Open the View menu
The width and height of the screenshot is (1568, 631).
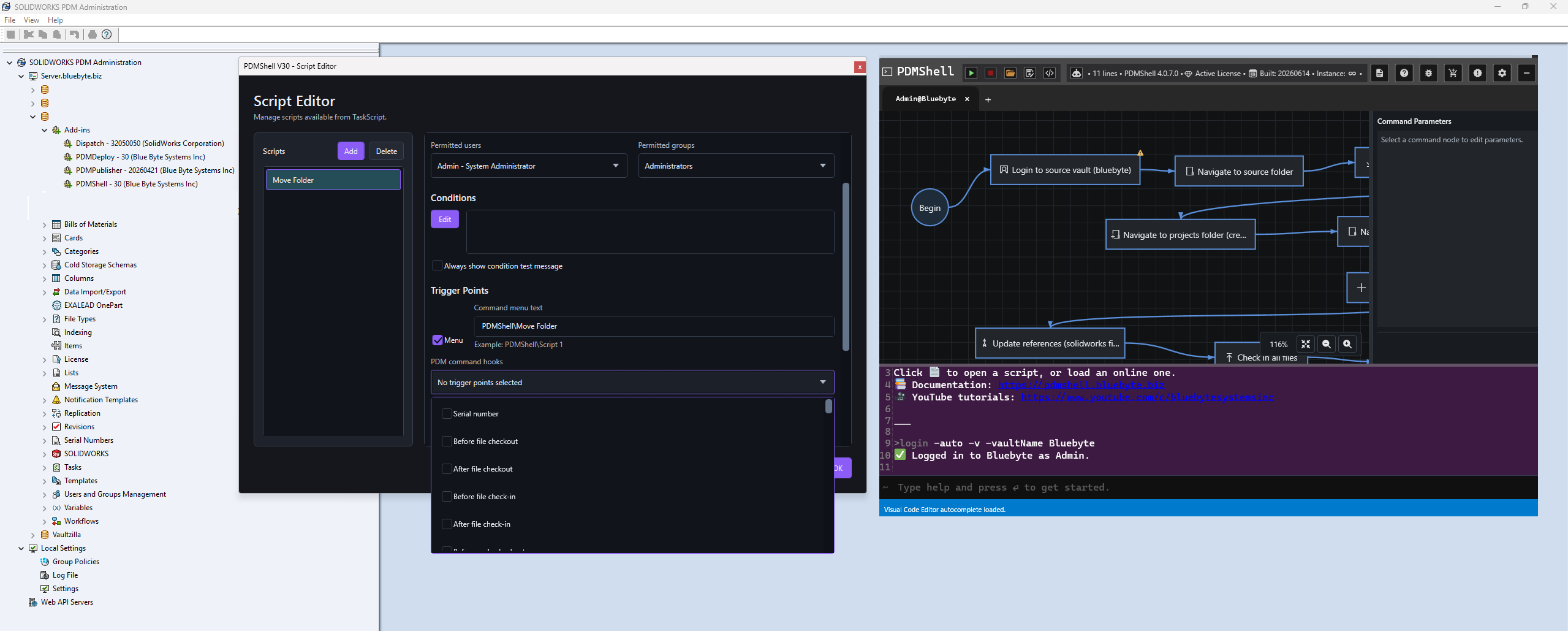point(31,20)
